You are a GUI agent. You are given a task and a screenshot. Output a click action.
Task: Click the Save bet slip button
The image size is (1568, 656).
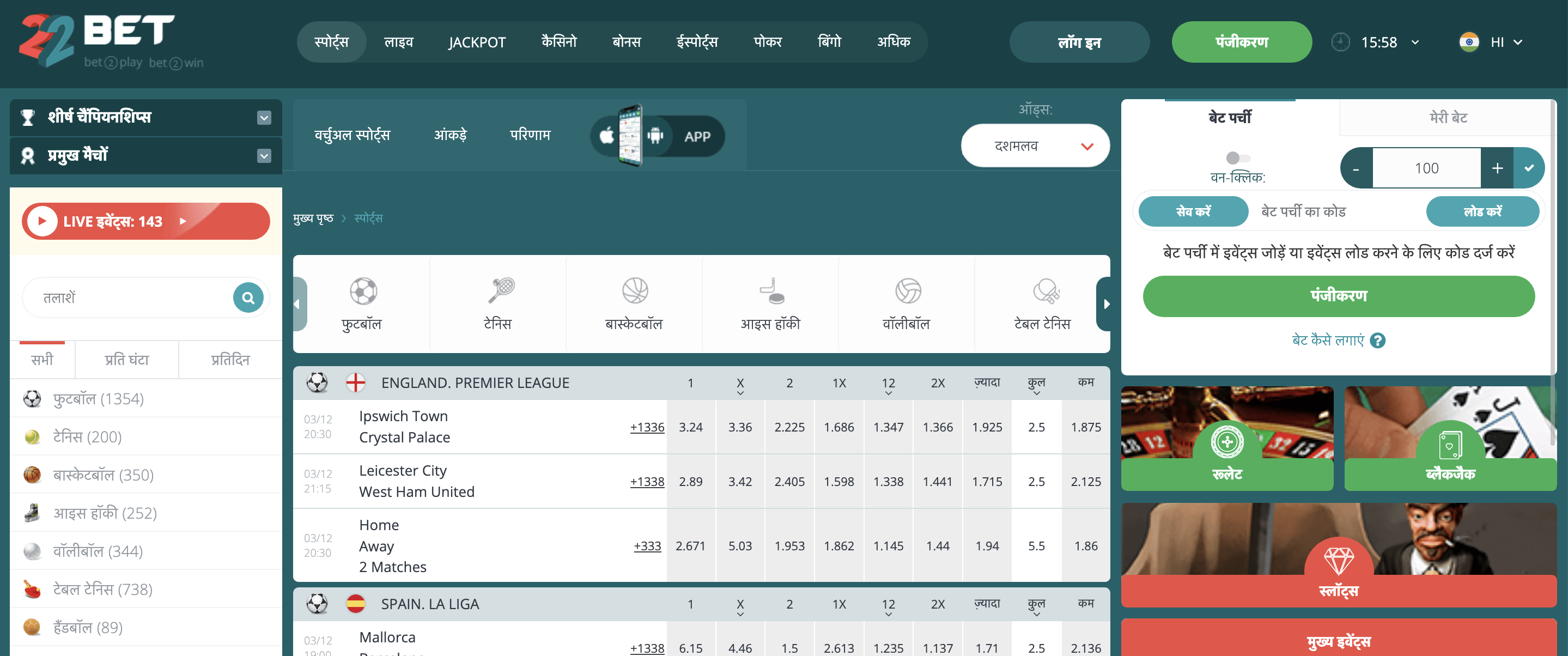1193,211
